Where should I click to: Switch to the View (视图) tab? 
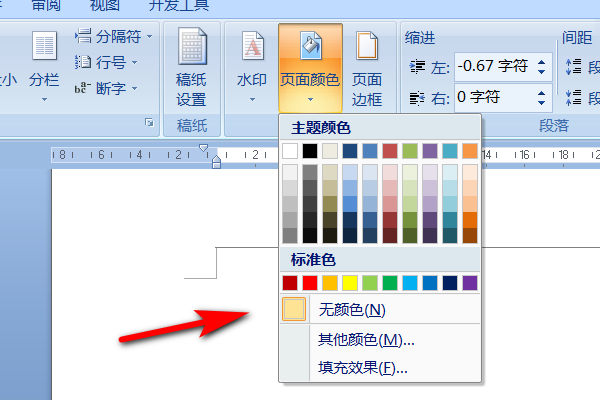tap(104, 5)
